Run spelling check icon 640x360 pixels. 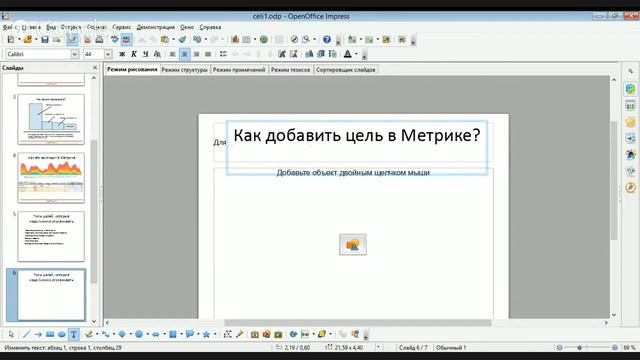point(115,40)
